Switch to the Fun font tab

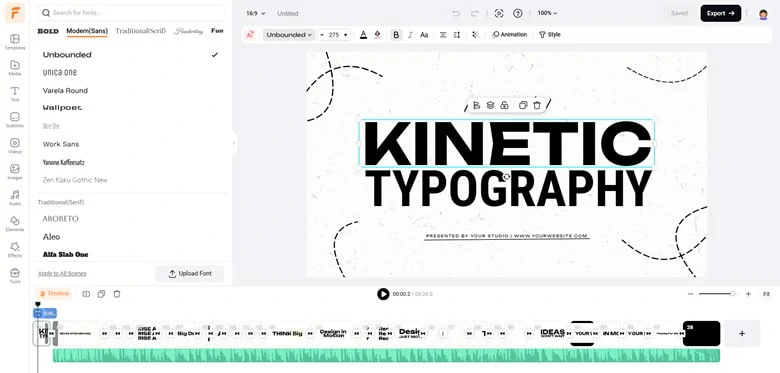click(x=217, y=31)
